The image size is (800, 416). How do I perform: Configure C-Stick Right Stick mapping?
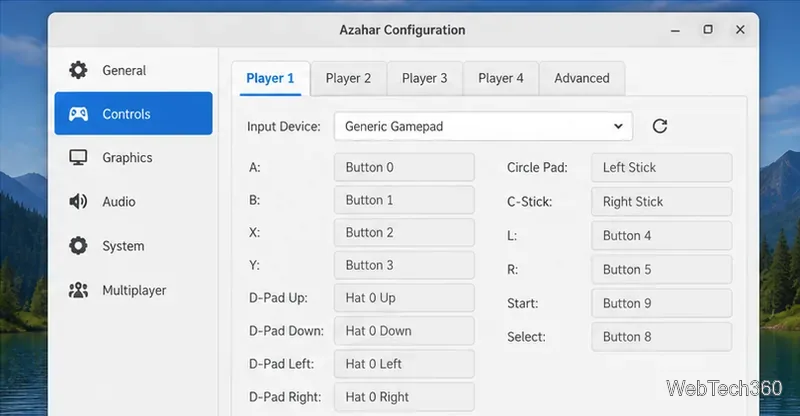[x=662, y=202]
